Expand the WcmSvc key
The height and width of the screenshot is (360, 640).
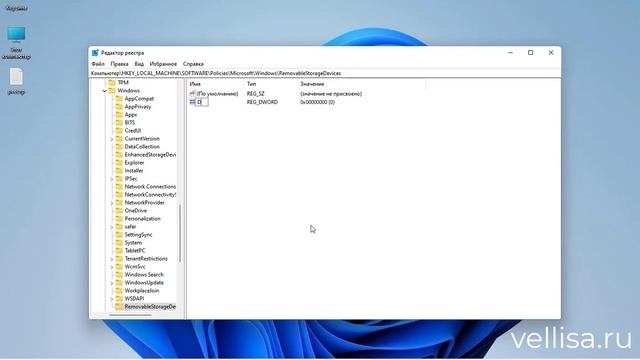[112, 267]
